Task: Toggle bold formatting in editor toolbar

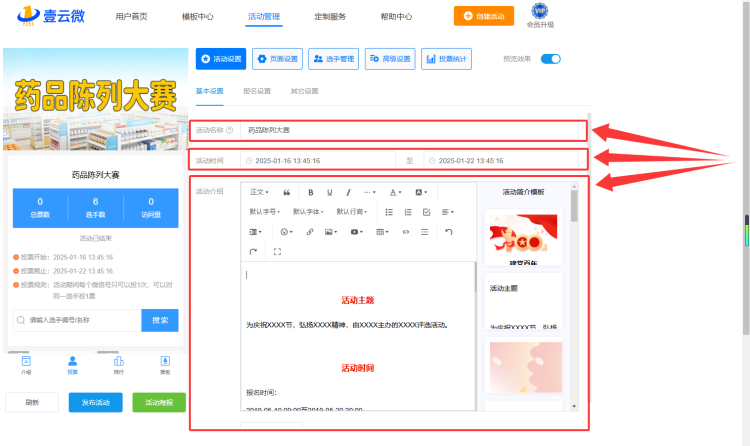Action: click(310, 192)
